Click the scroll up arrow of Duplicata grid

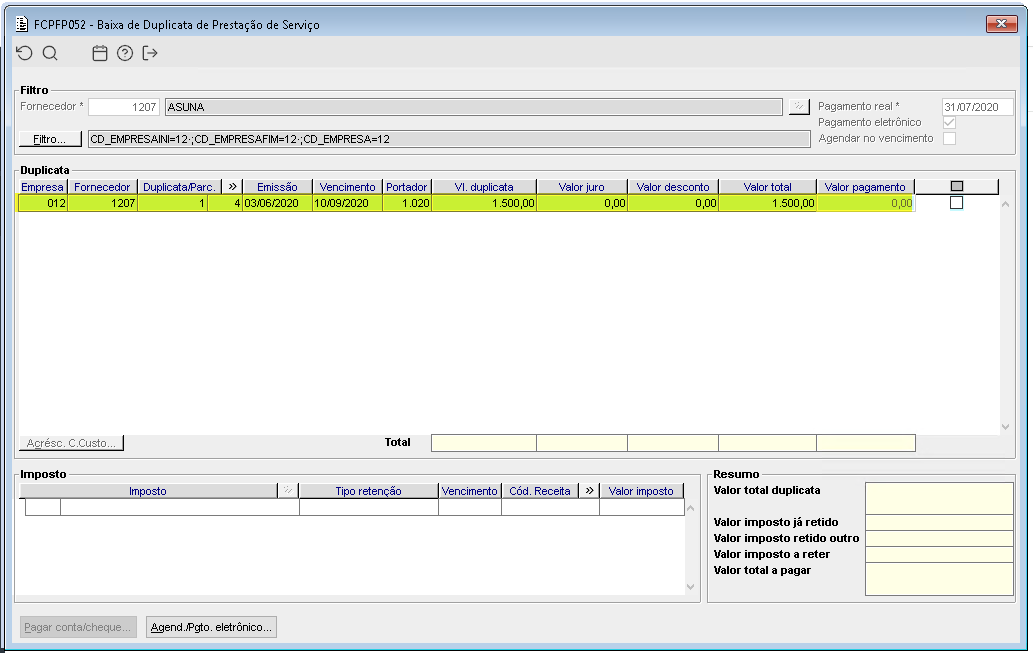pos(1005,204)
